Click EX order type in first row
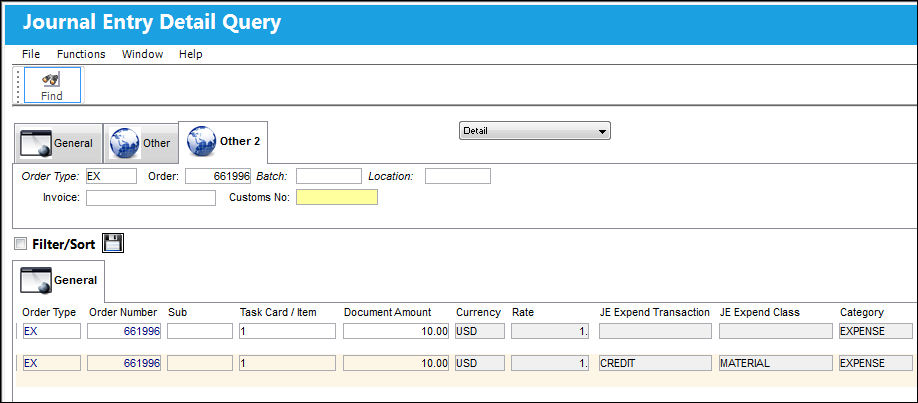 (x=52, y=331)
